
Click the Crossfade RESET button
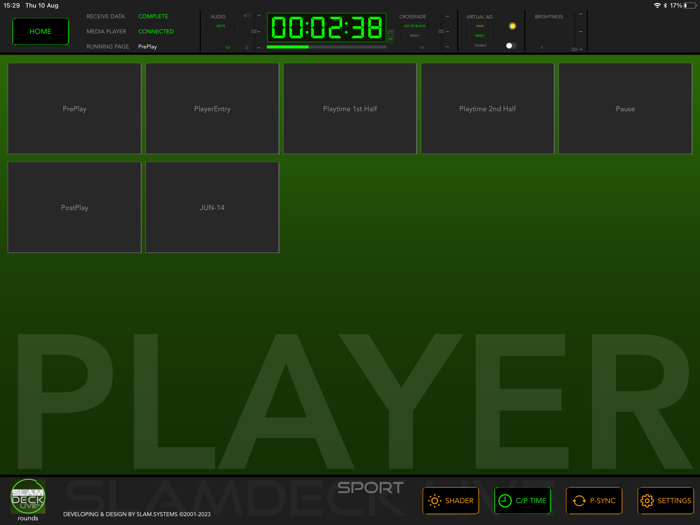coord(415,36)
